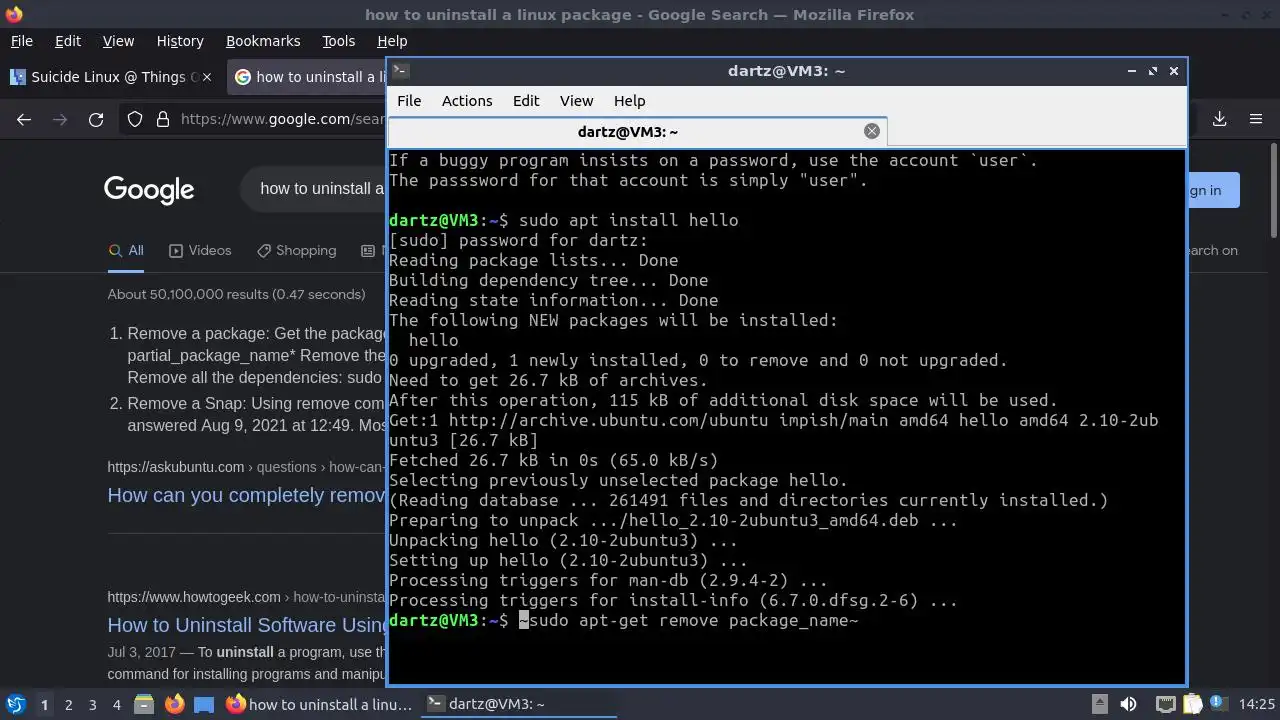1280x720 pixels.
Task: Switch to workspace 1 in pager
Action: click(44, 704)
